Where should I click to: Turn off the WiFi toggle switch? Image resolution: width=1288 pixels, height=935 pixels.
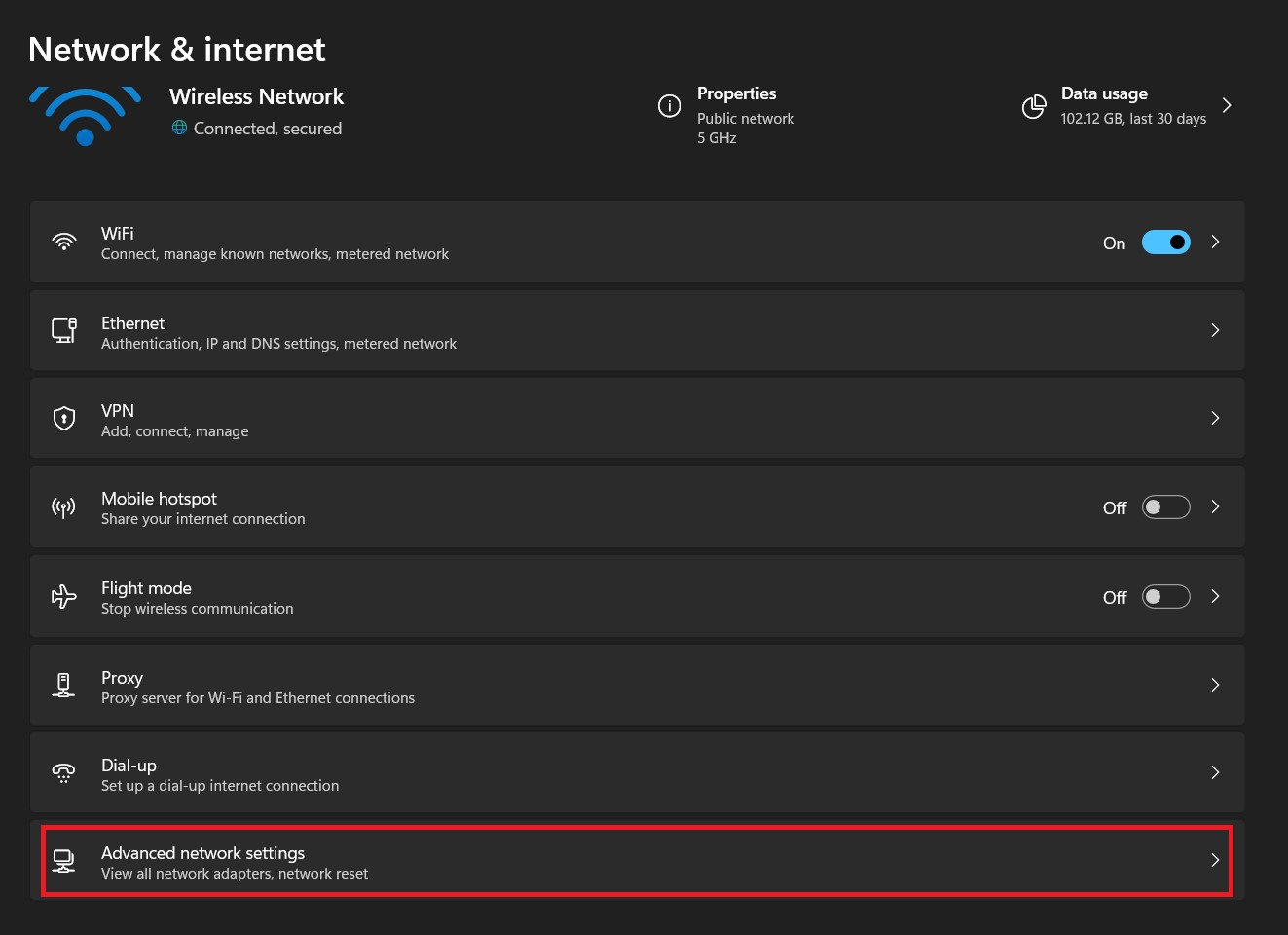pyautogui.click(x=1166, y=243)
